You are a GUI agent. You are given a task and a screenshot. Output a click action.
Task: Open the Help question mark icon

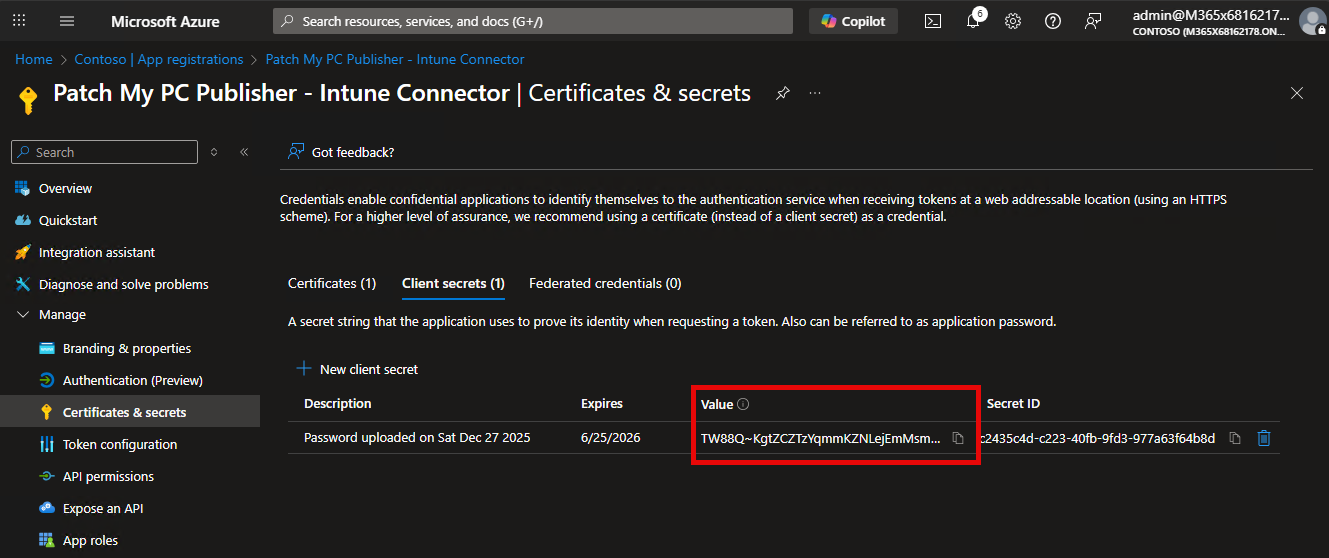(1053, 21)
